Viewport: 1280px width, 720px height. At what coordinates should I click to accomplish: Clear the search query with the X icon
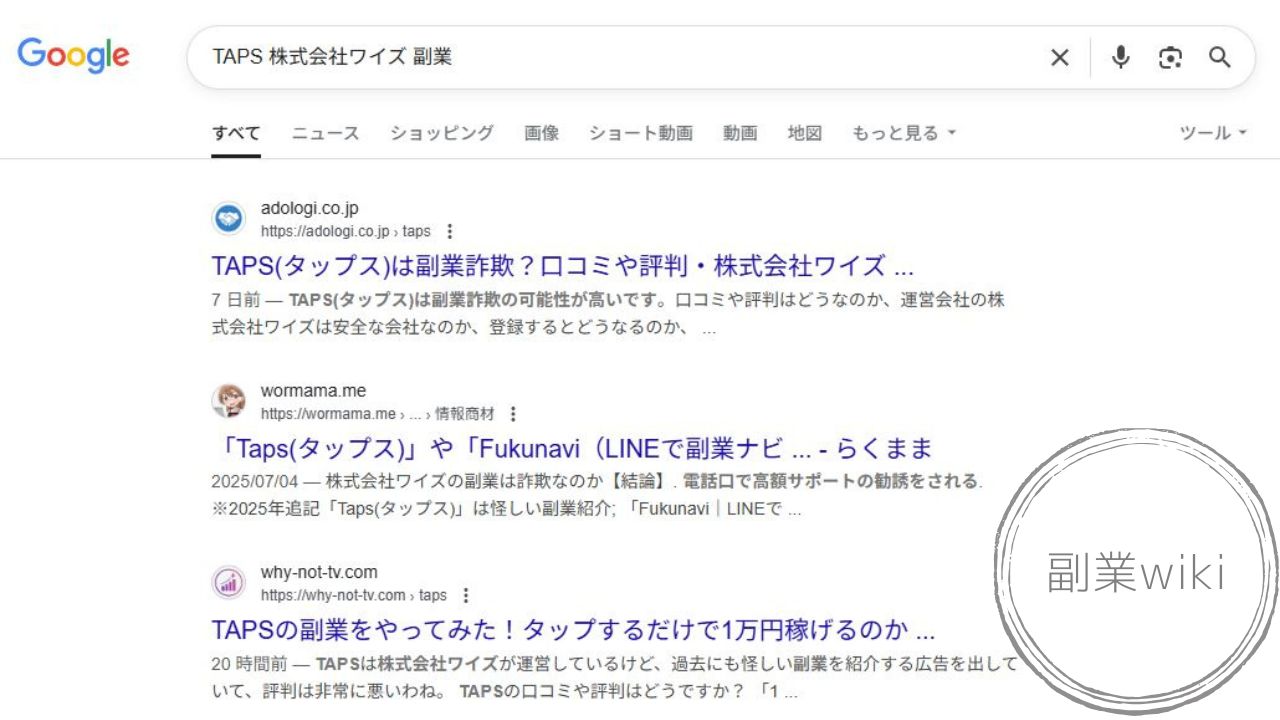(1060, 58)
